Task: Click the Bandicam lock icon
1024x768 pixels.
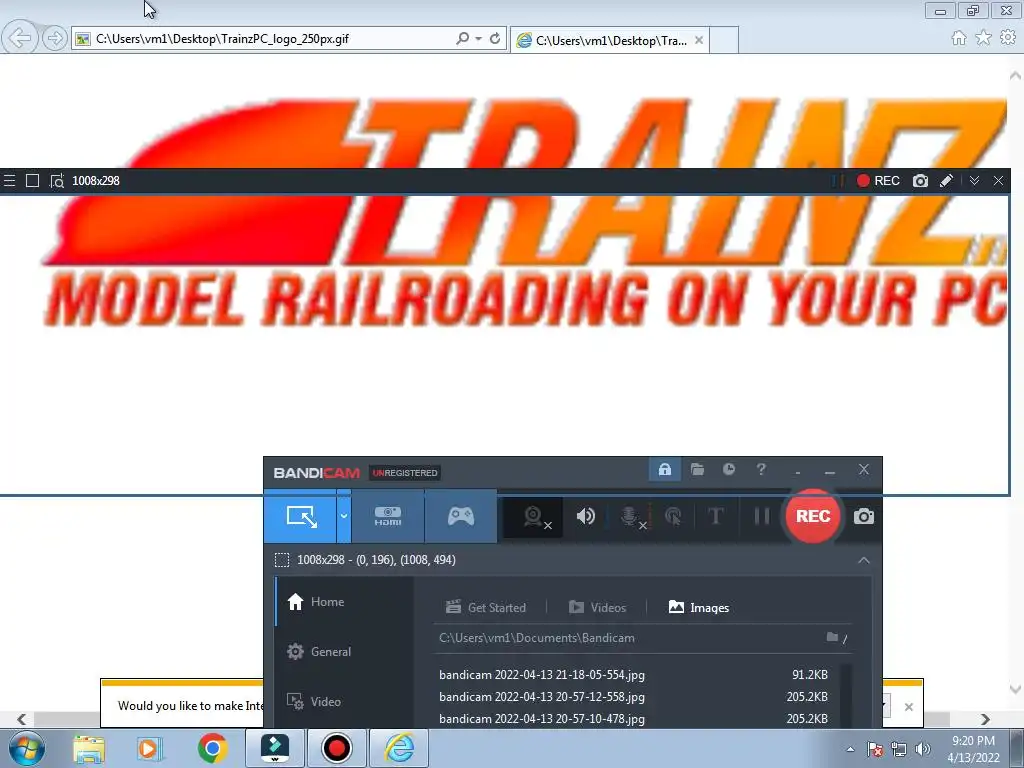Action: tap(665, 470)
